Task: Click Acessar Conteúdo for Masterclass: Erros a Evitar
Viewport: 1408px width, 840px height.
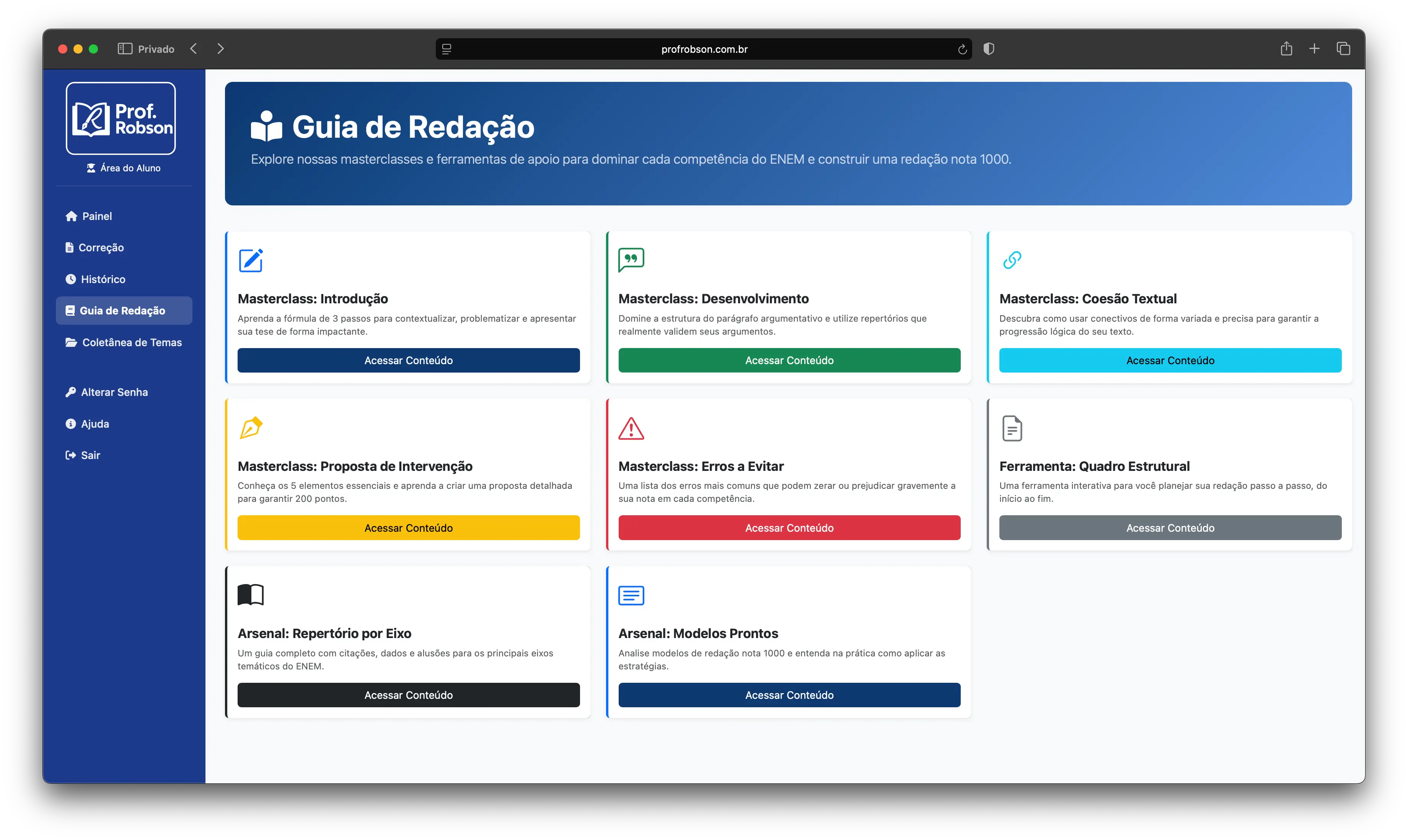Action: pos(790,527)
